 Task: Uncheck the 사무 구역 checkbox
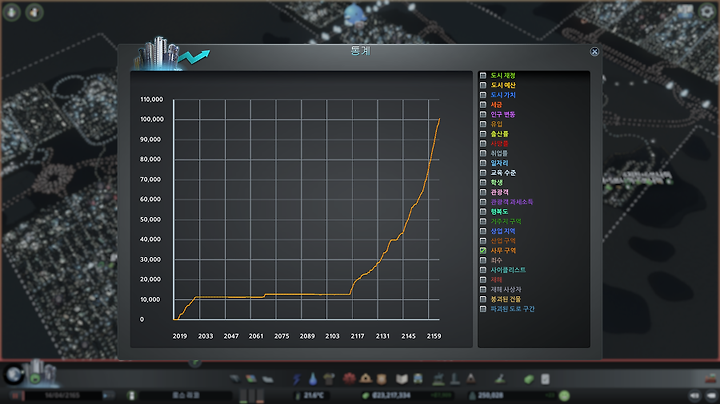(x=483, y=250)
